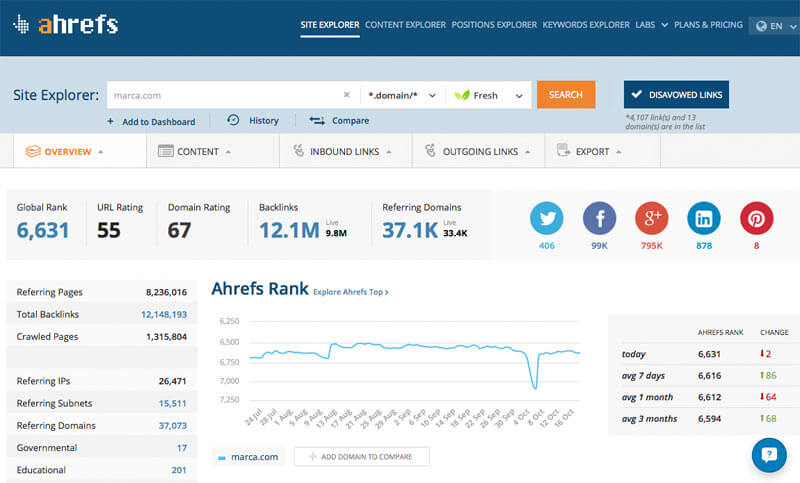The height and width of the screenshot is (483, 800).
Task: Click the Ahrefs logo
Action: [66, 24]
